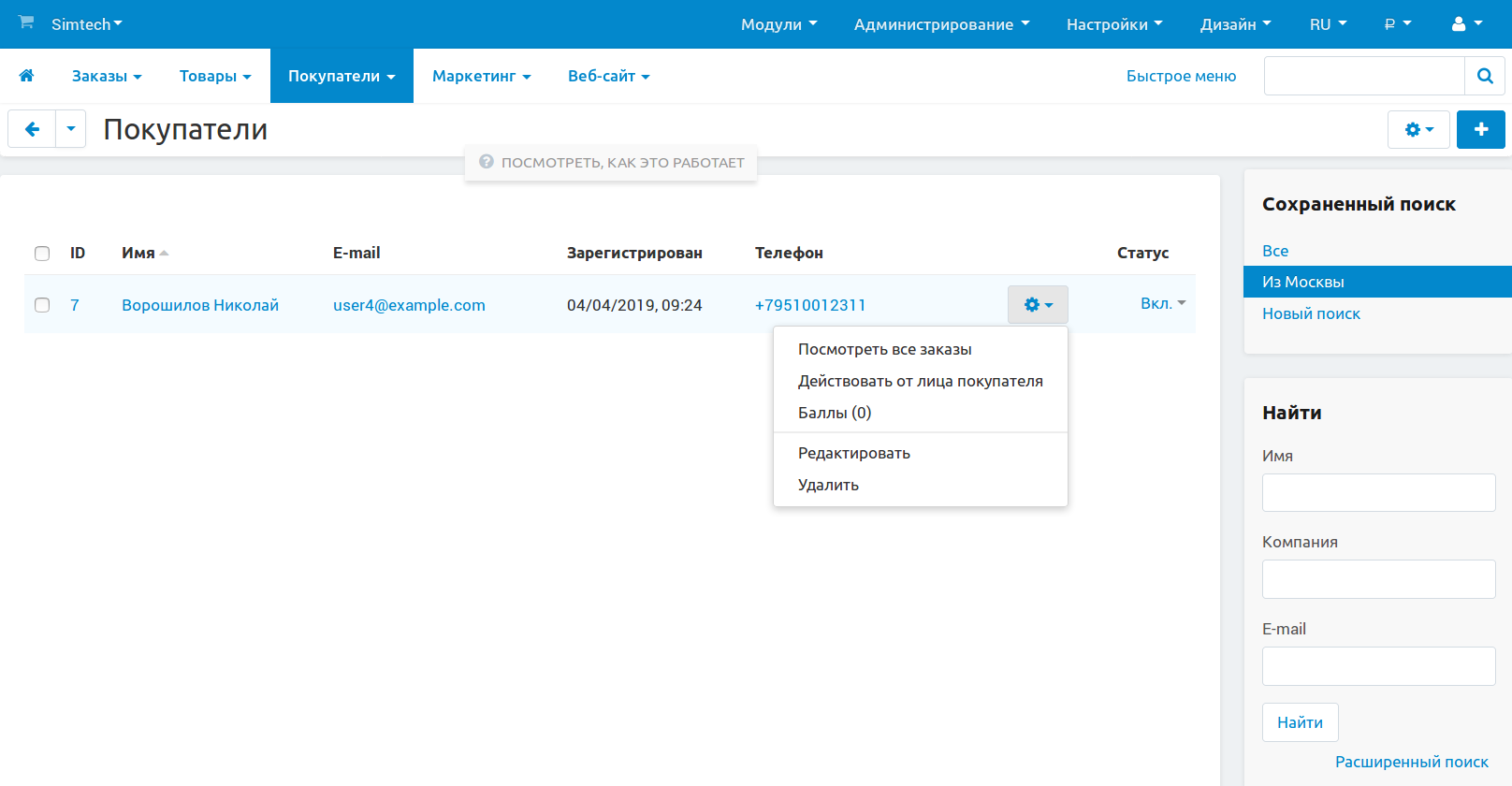Focus the Компания search field

(1378, 579)
